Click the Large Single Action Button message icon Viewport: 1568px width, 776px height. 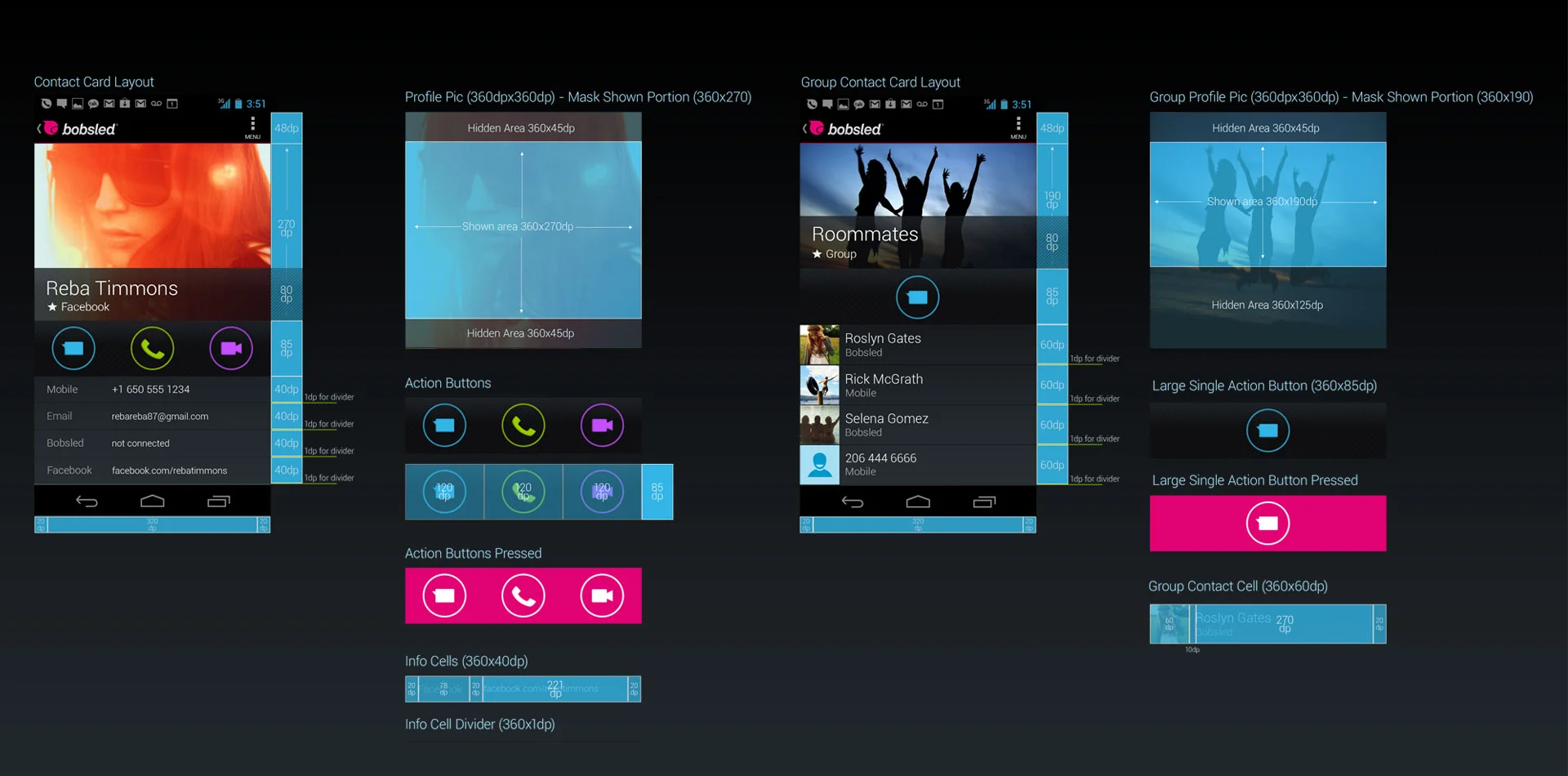tap(1268, 430)
